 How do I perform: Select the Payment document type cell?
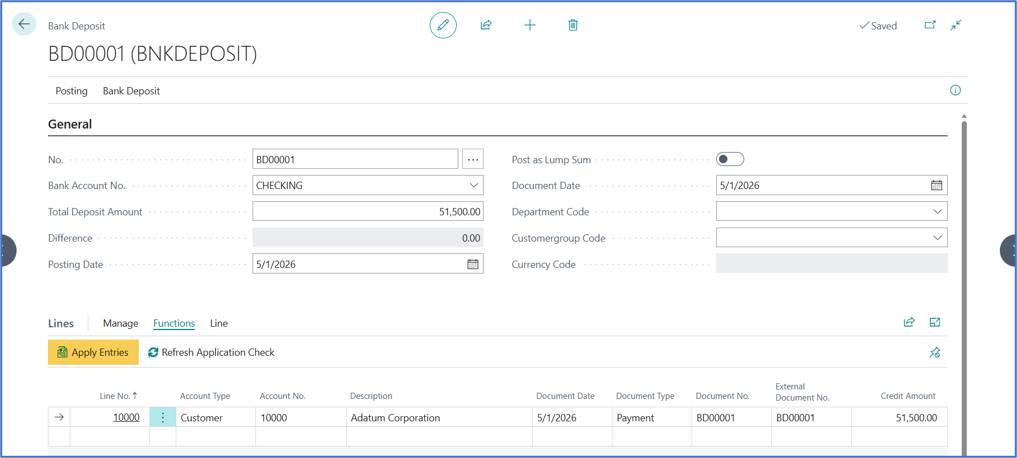click(651, 418)
